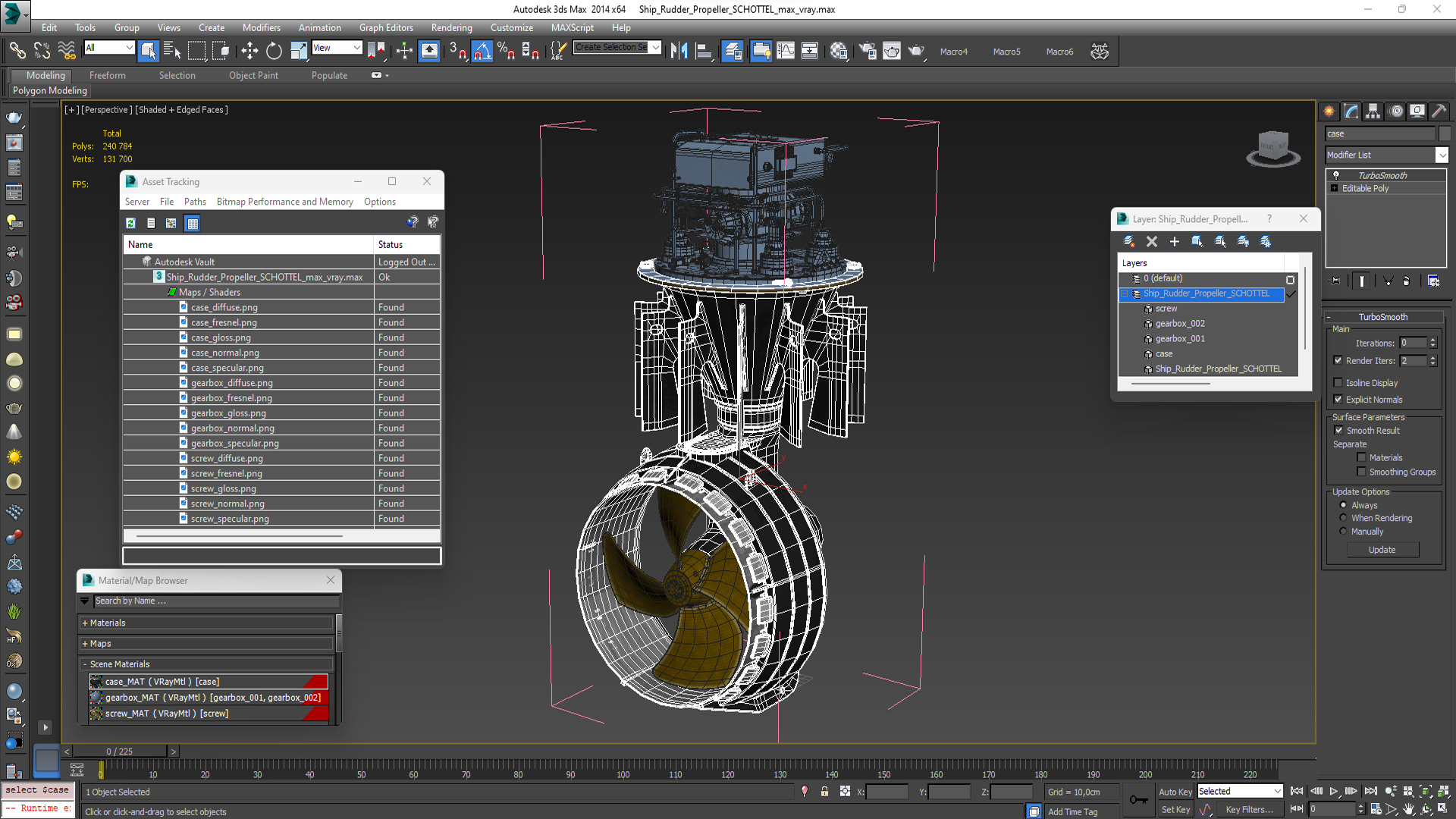Switch to the Freeform ribbon tab

tap(107, 75)
